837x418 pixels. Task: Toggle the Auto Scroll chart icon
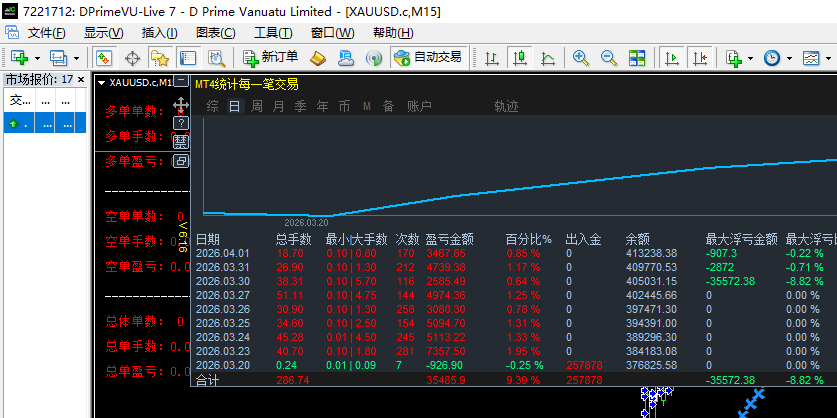pos(672,58)
